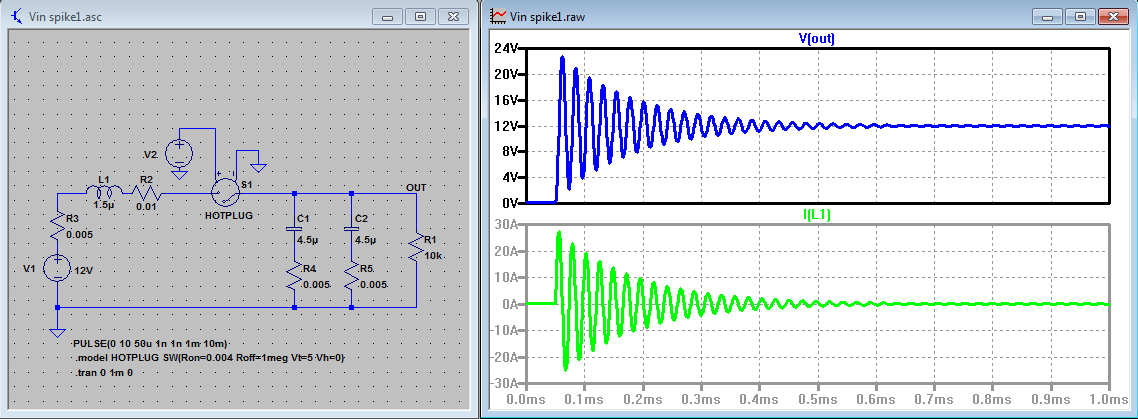
Task: Close the Vin spike1.asc schematic window
Action: tap(454, 17)
